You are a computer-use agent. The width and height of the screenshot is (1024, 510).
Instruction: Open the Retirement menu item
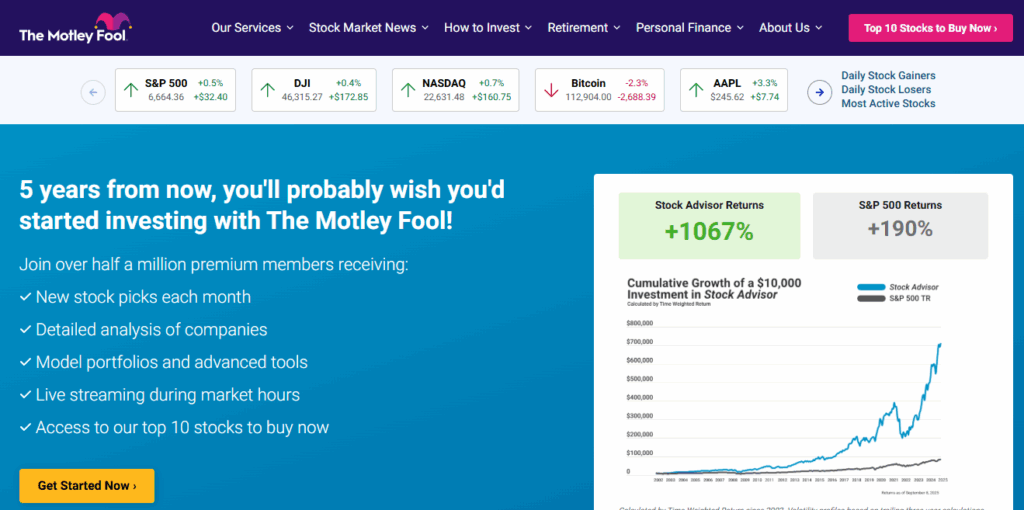click(x=583, y=28)
